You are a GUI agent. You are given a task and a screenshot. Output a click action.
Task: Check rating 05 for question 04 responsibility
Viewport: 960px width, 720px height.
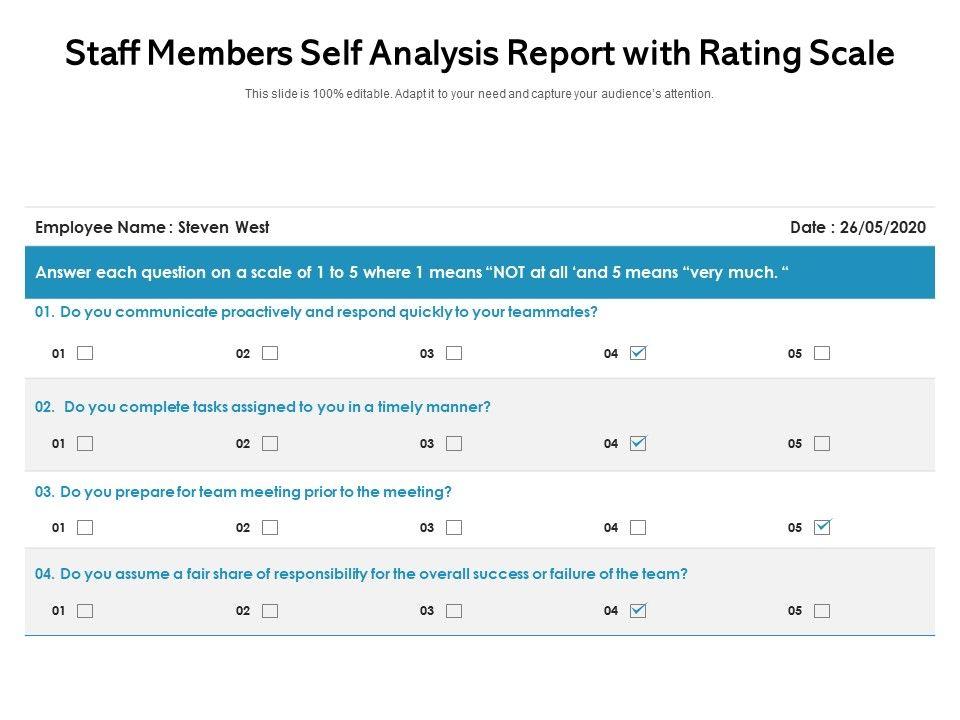822,610
